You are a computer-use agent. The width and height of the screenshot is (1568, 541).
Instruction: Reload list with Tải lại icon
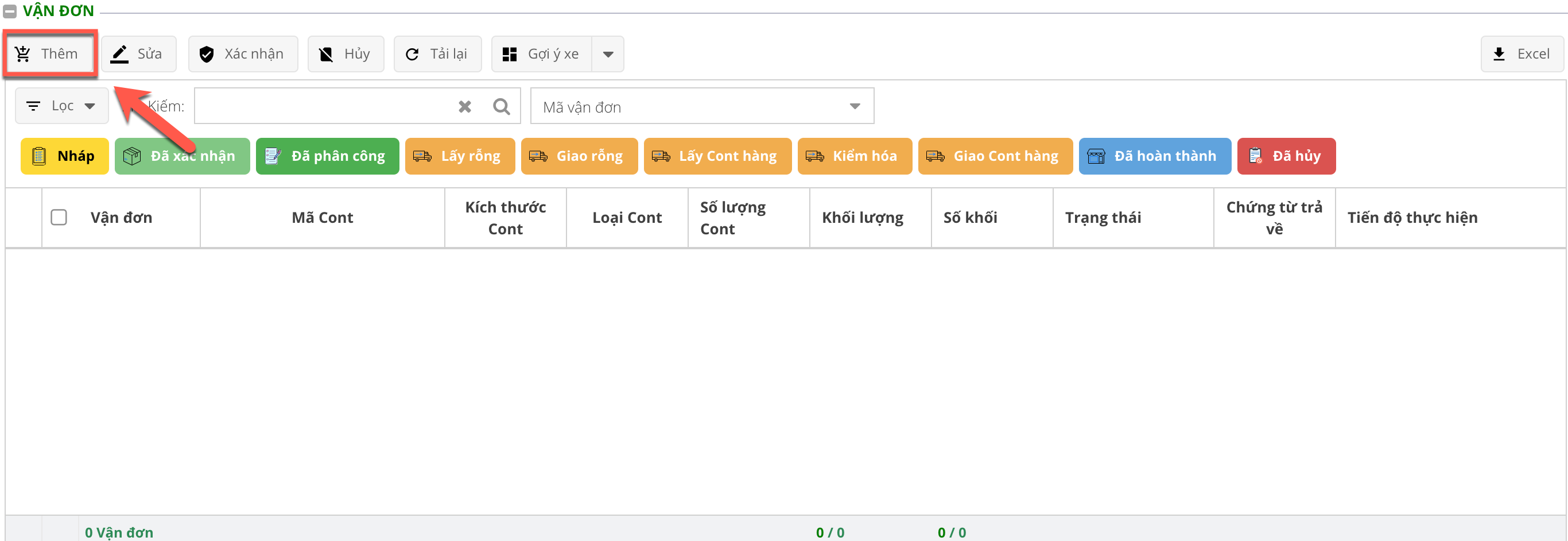[412, 54]
